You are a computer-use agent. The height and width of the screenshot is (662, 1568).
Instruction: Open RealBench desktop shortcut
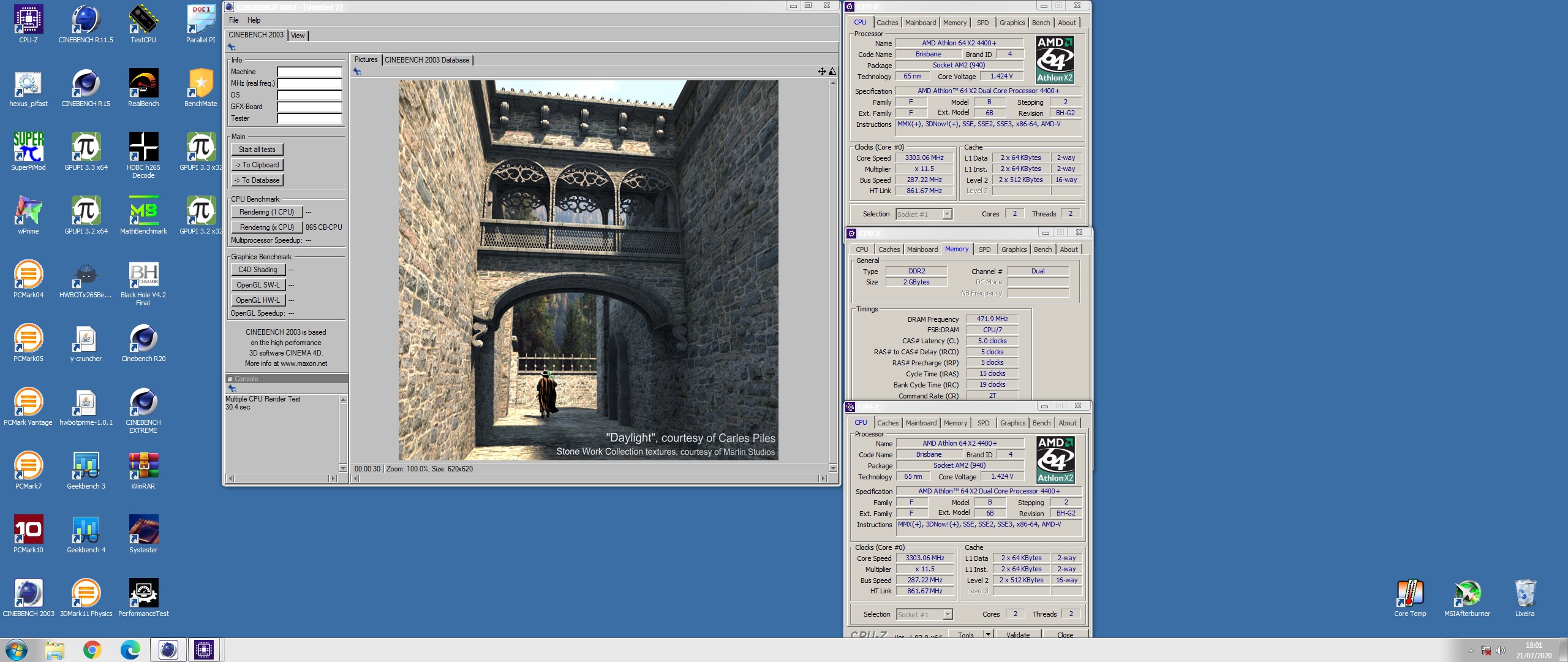pos(143,87)
